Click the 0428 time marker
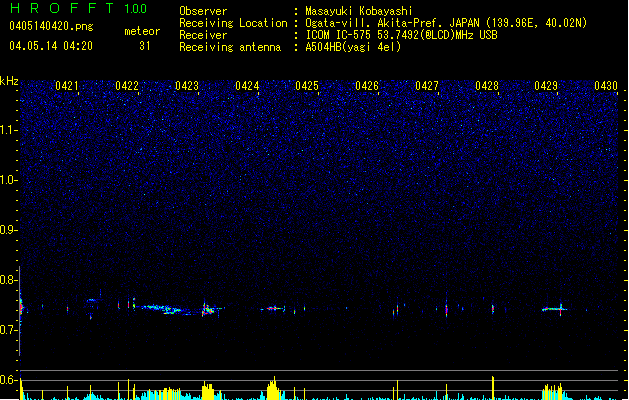629x400 pixels. 487,86
